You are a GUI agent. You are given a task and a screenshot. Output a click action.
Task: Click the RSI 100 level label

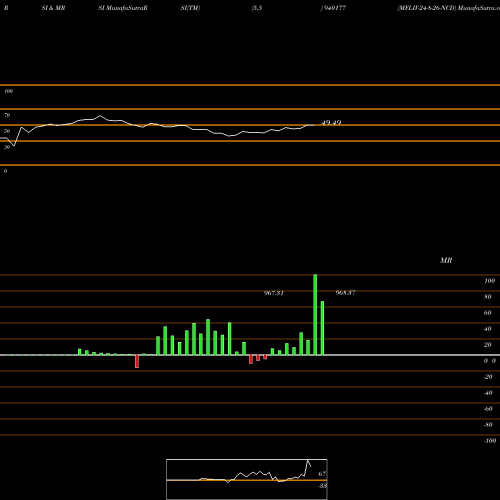click(x=8, y=91)
